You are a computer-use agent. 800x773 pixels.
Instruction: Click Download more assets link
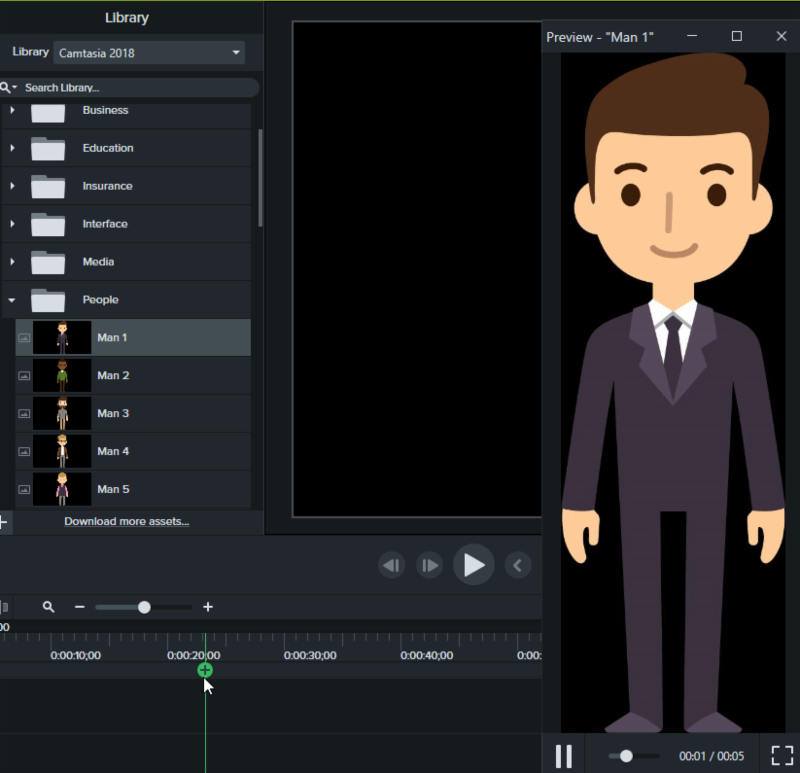[x=126, y=521]
